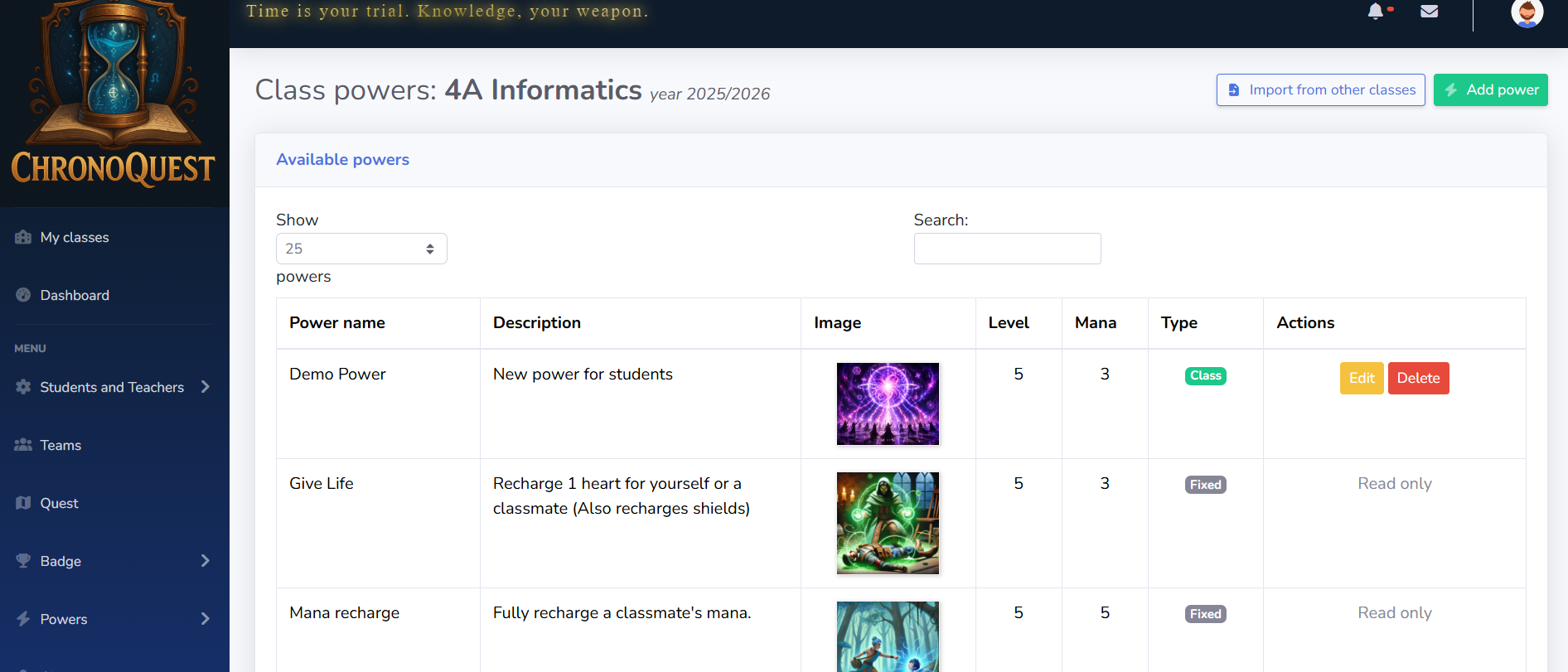
Task: Sort table by Power name header
Action: point(337,322)
